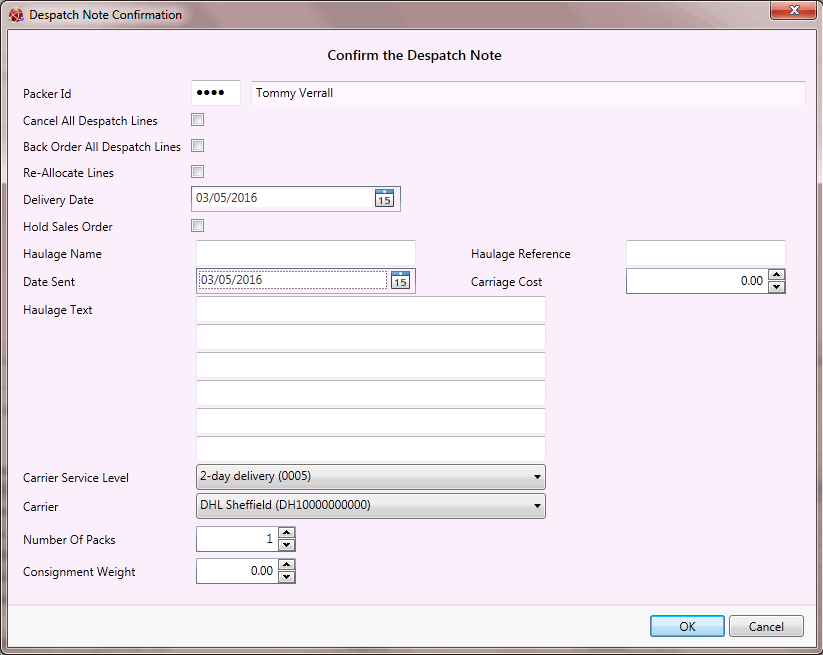Open the Carrier dropdown list
This screenshot has width=823, height=655.
(x=371, y=505)
